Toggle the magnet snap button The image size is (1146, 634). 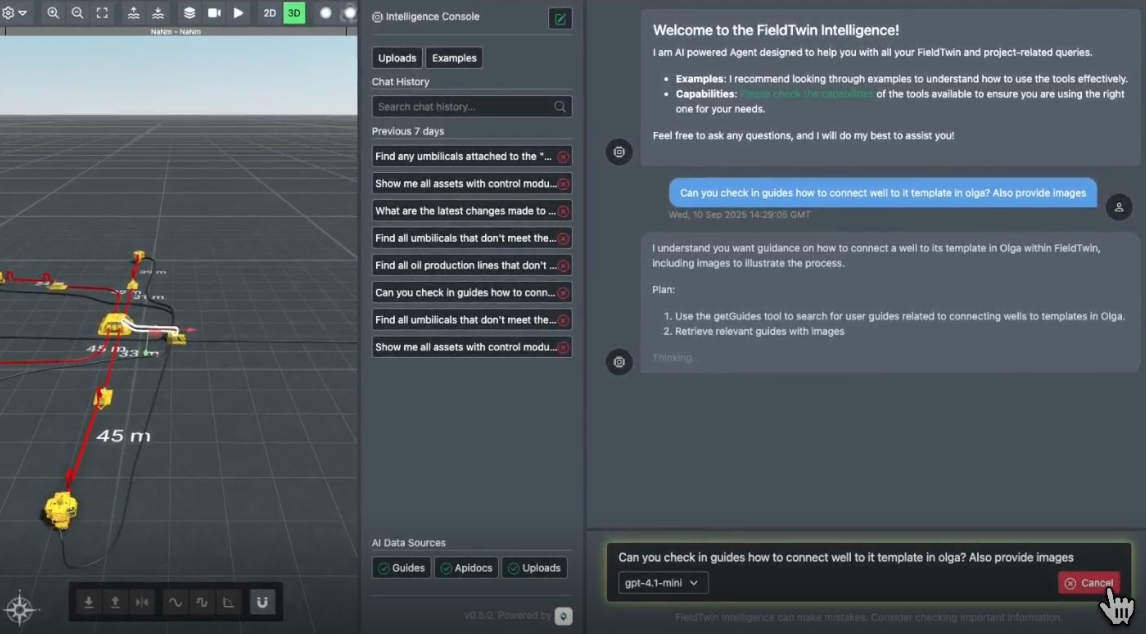262,602
